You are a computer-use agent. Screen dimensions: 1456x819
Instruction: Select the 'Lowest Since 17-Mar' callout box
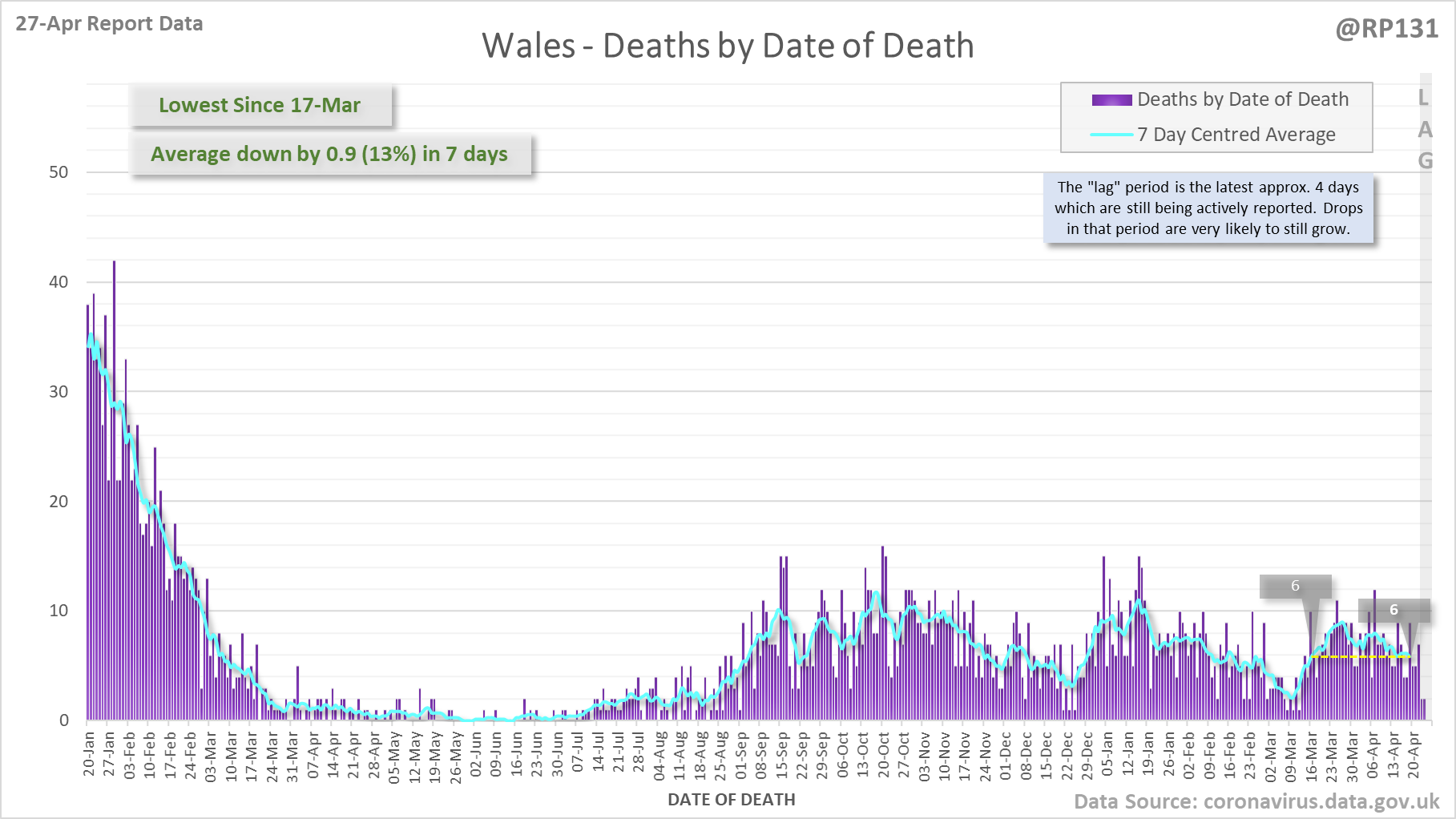[260, 105]
